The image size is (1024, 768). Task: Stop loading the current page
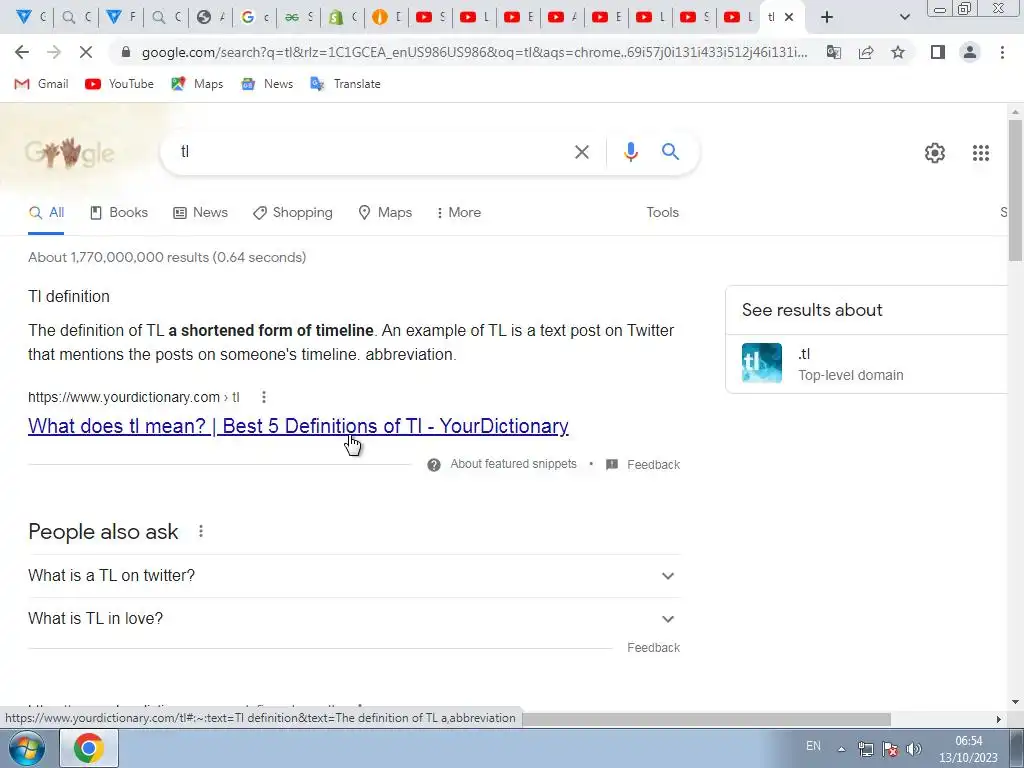(86, 52)
